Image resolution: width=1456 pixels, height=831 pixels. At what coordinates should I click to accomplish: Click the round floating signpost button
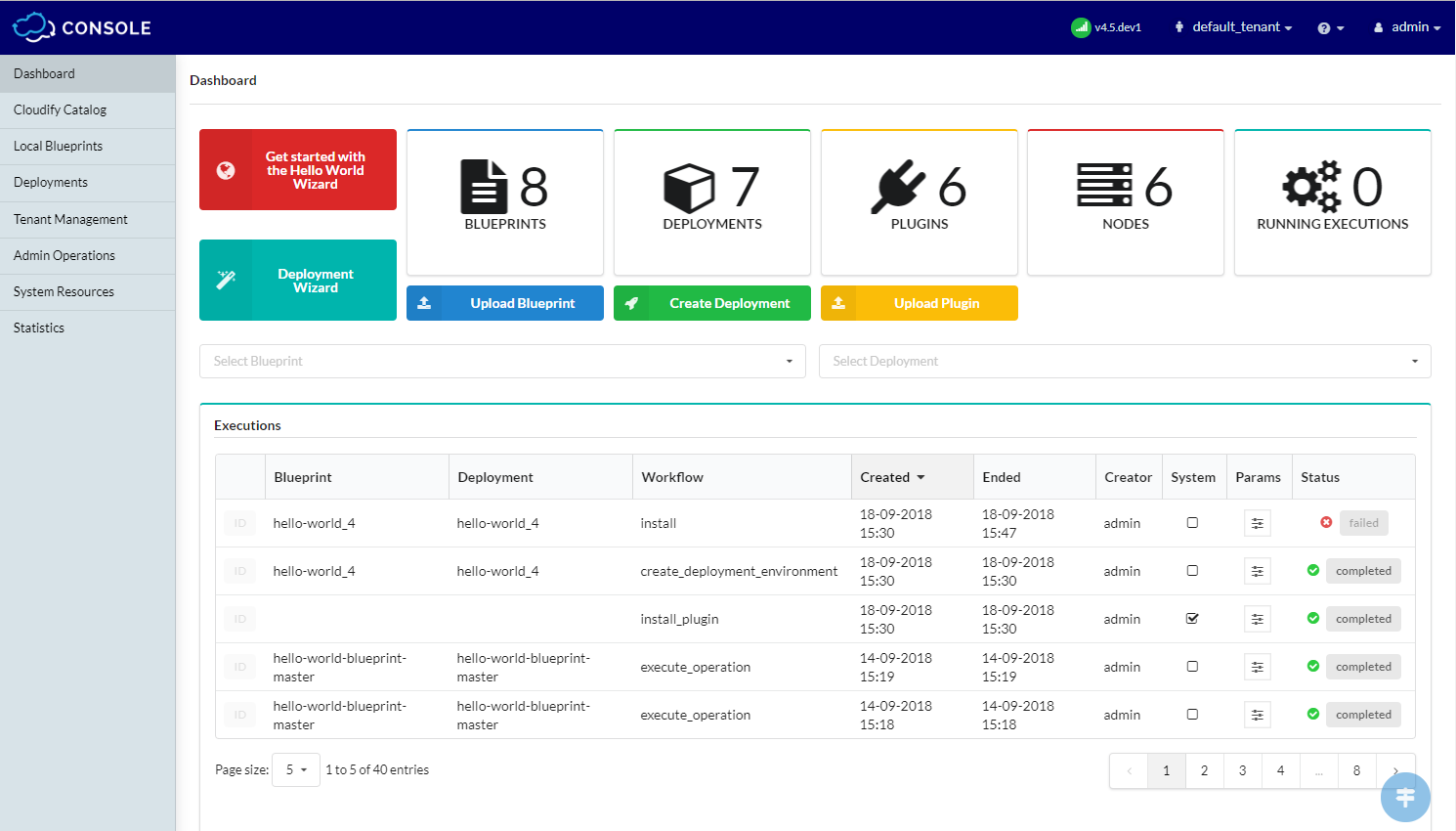[1405, 798]
